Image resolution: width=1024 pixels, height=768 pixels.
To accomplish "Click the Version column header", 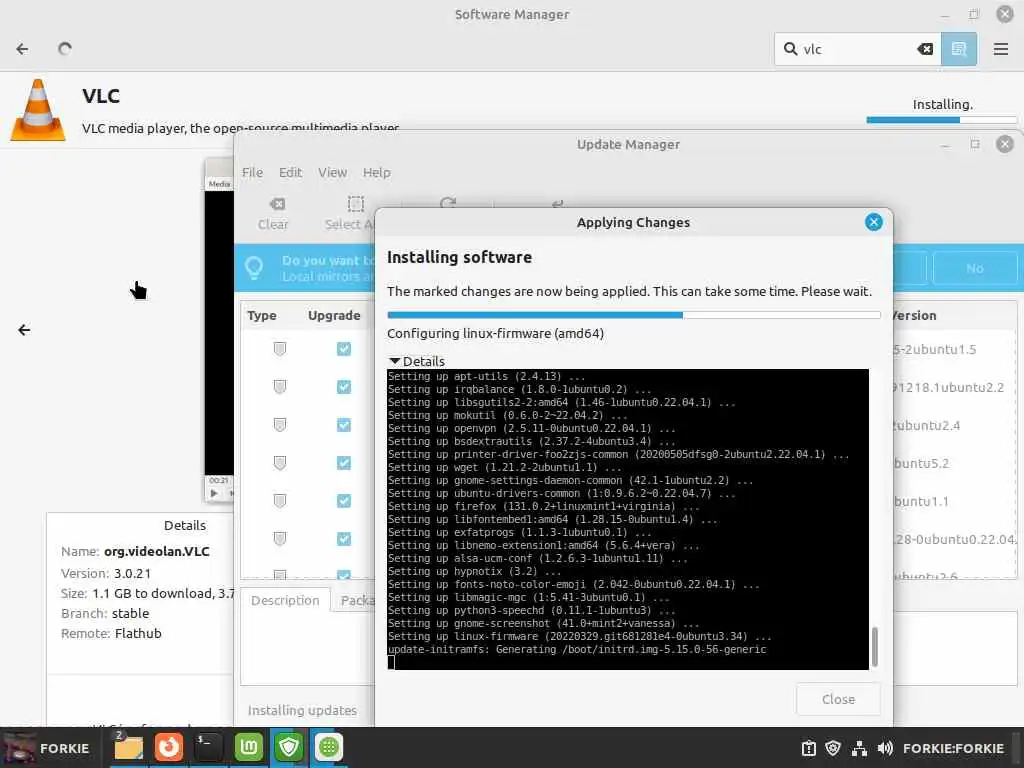I will (914, 315).
